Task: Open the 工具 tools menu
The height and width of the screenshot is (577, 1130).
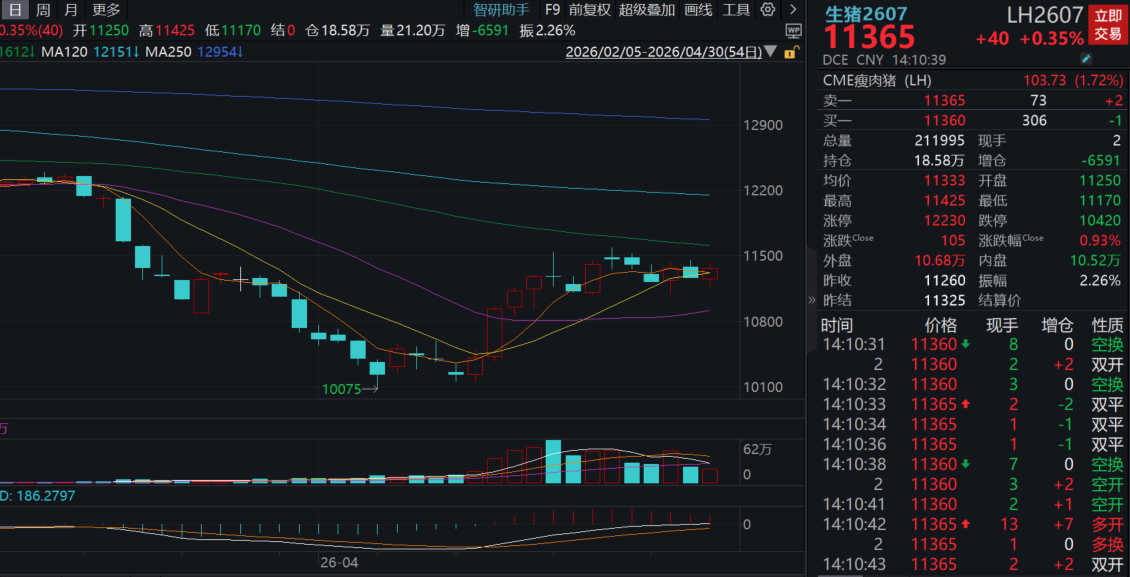Action: coord(736,10)
